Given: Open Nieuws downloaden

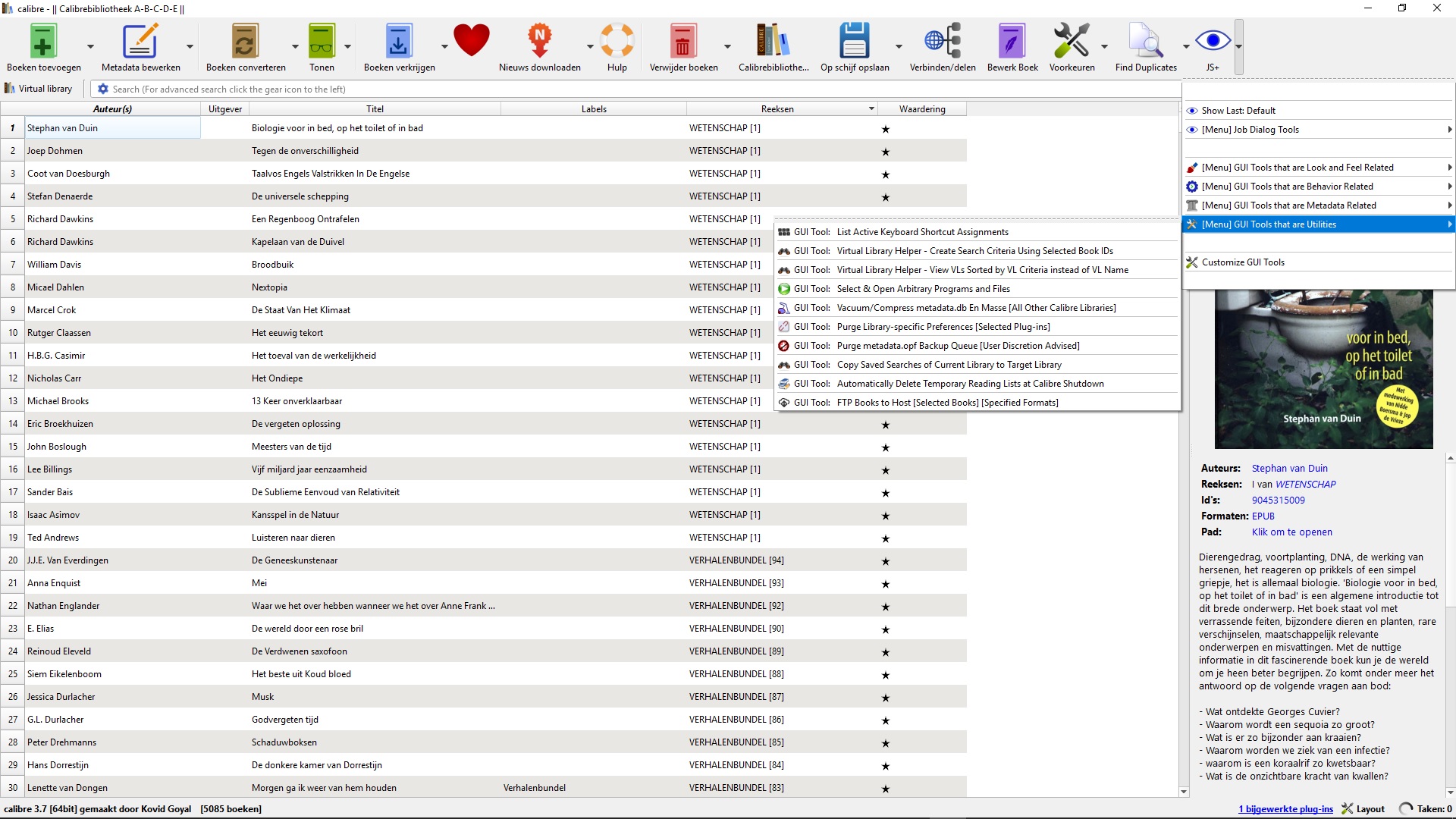Looking at the screenshot, I should (x=539, y=43).
